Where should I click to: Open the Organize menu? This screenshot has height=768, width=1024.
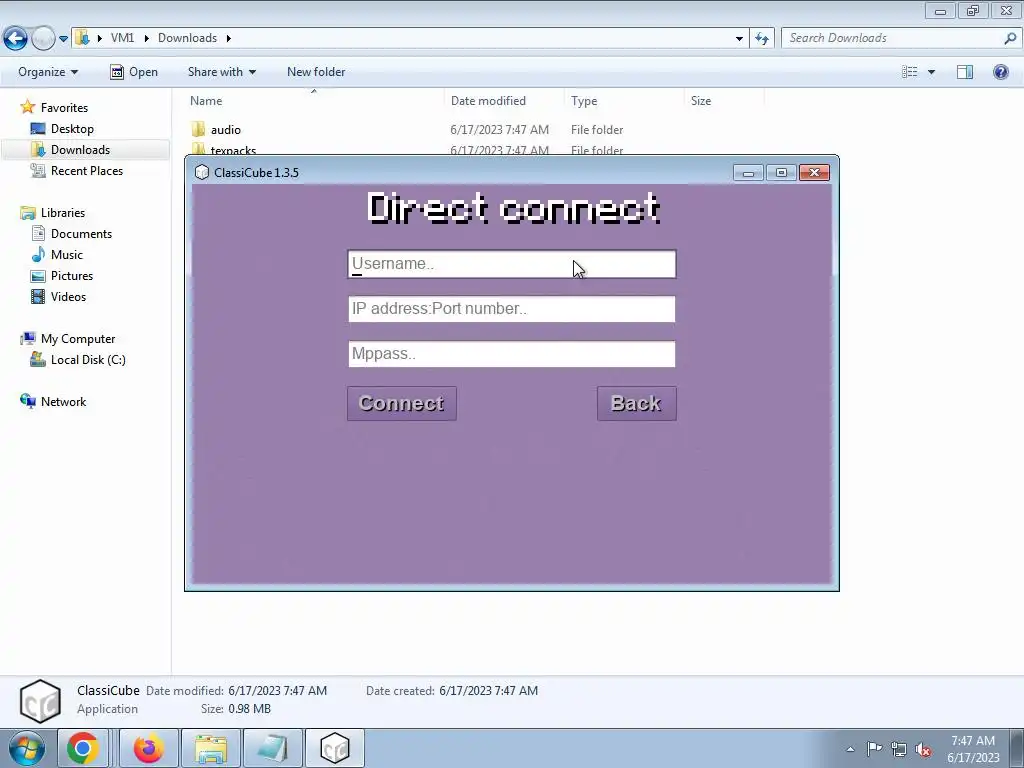tap(48, 72)
